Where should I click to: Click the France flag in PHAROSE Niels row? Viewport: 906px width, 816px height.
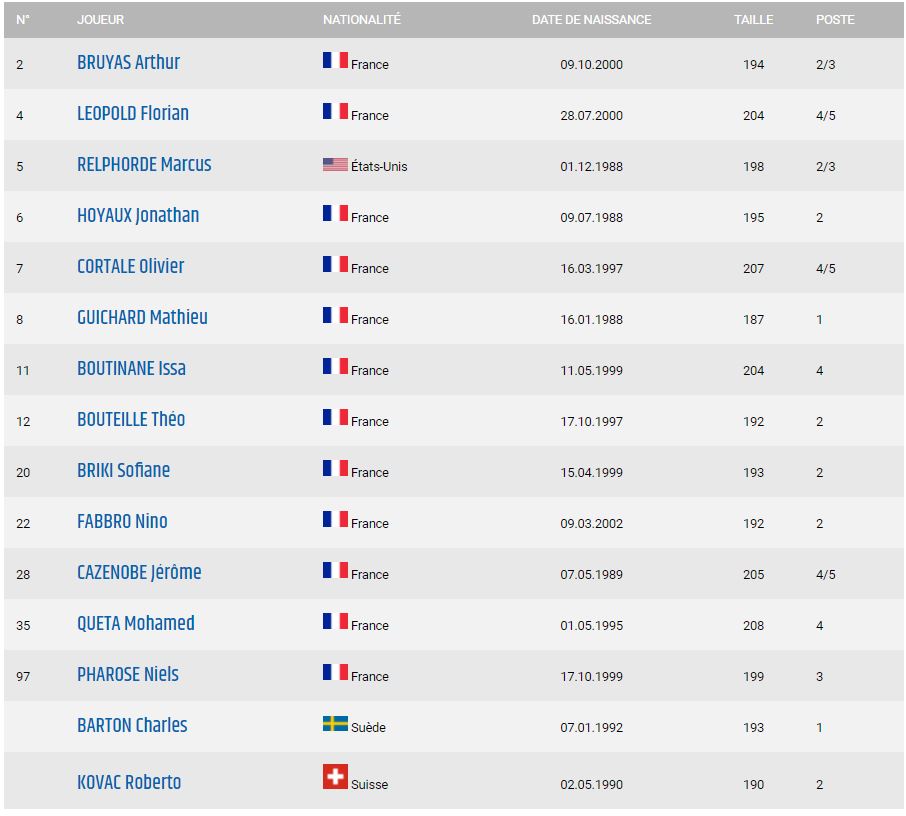(335, 672)
